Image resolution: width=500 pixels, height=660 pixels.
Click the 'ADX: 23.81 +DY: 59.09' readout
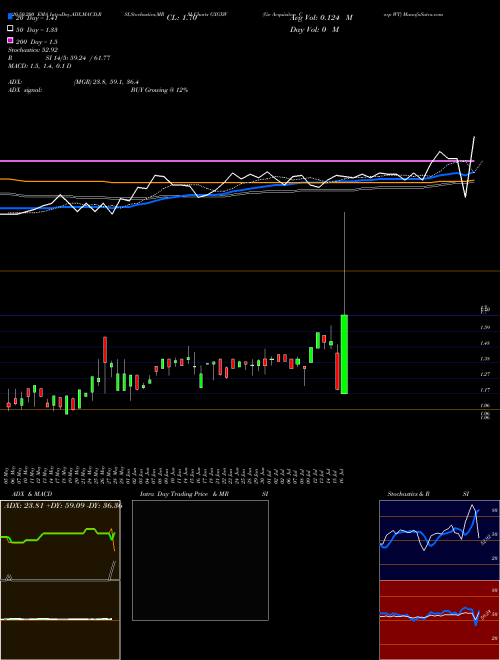point(46,506)
